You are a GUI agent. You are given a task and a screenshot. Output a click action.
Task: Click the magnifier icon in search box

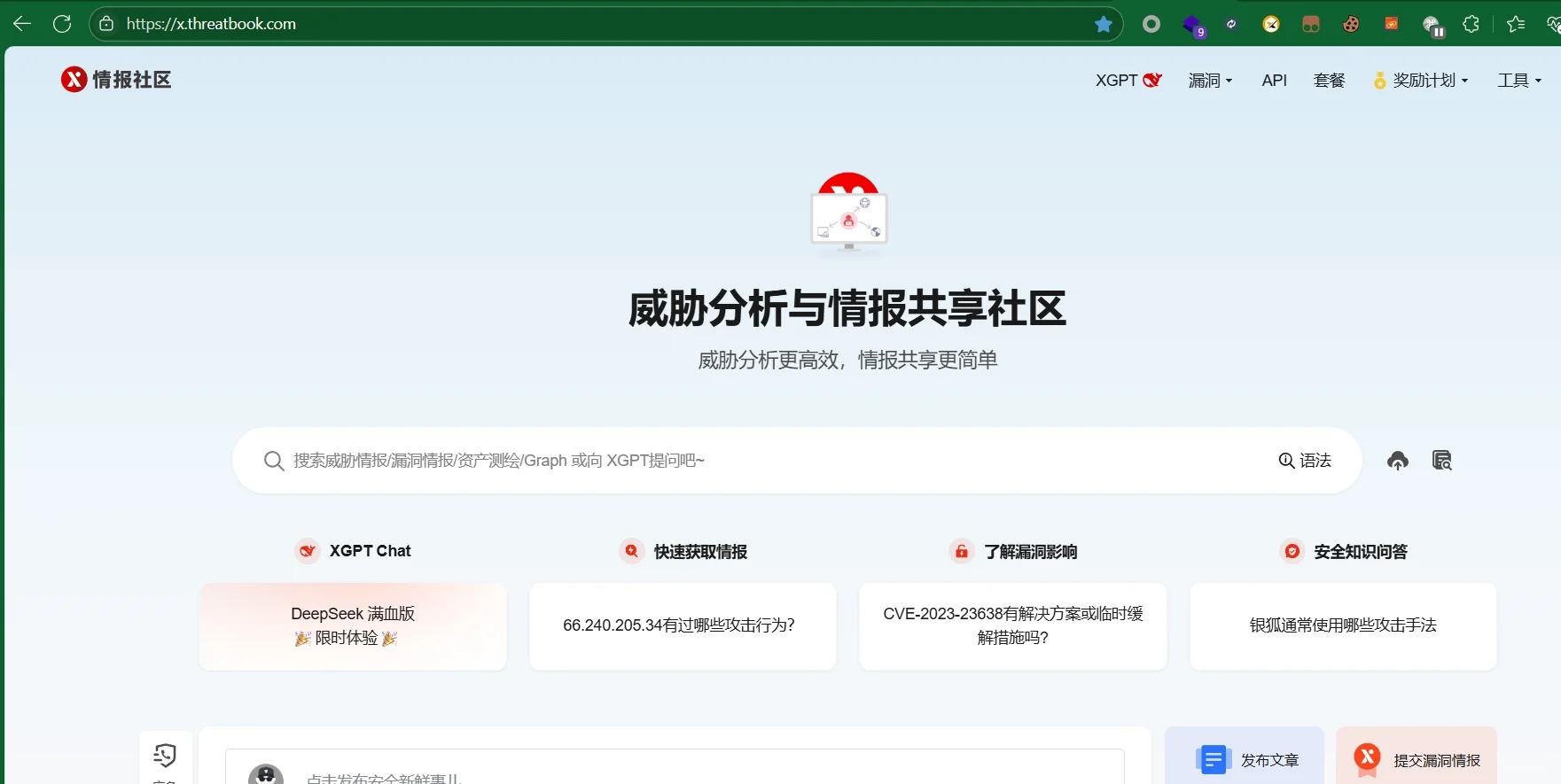point(273,461)
